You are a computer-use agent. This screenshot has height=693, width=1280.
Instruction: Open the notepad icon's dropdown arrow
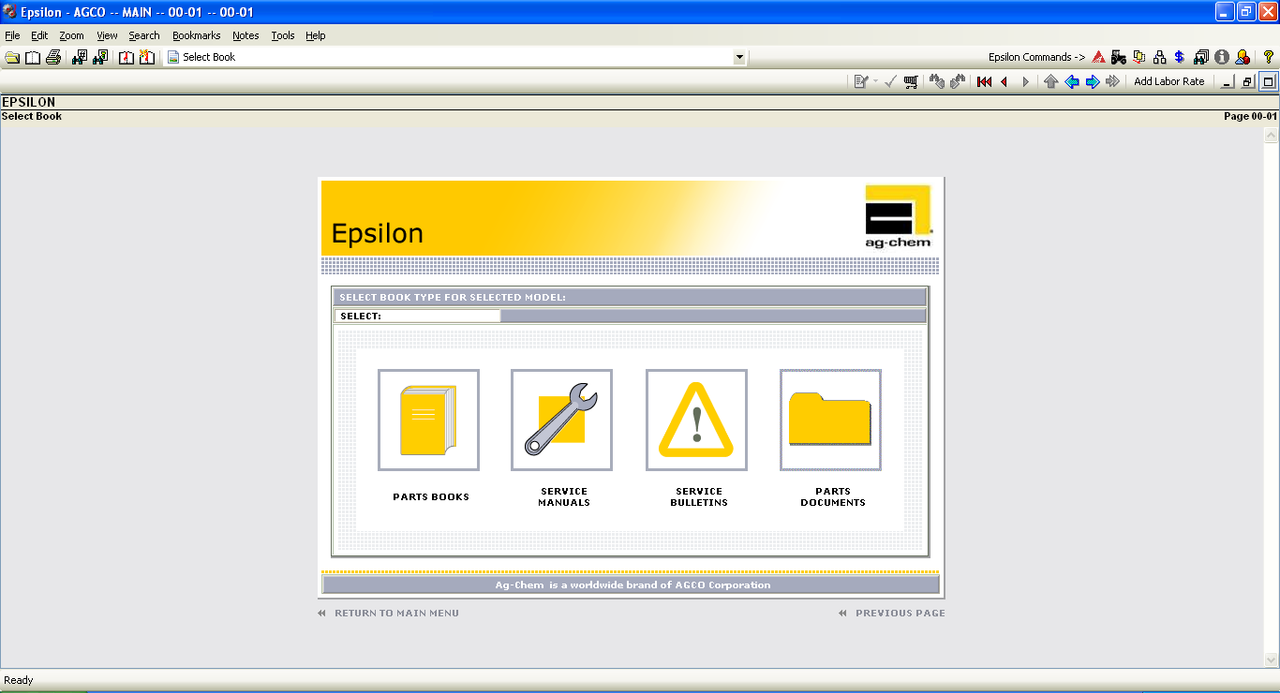[x=875, y=82]
